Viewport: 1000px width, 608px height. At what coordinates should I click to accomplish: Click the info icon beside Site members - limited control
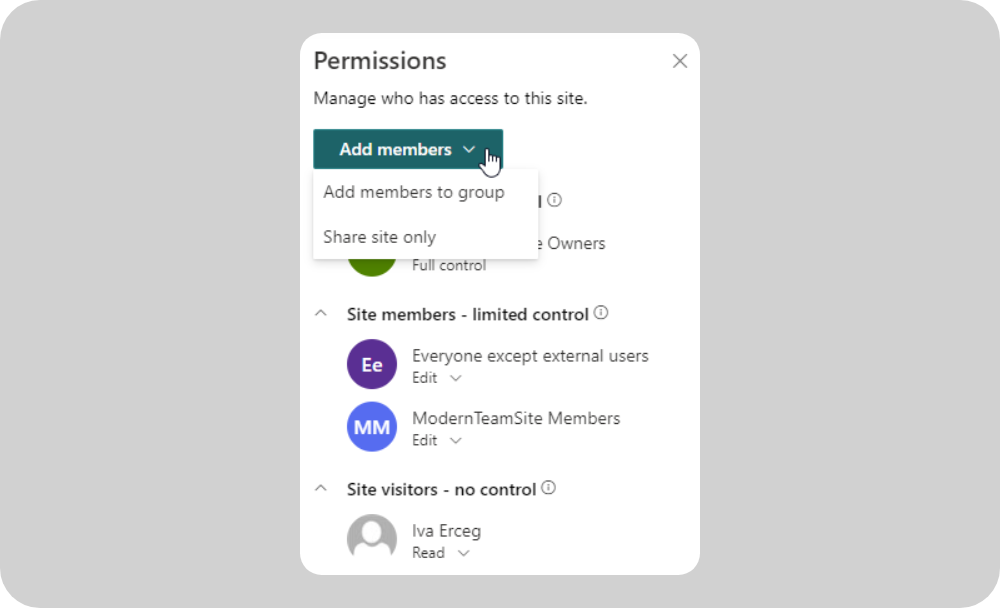click(x=600, y=313)
